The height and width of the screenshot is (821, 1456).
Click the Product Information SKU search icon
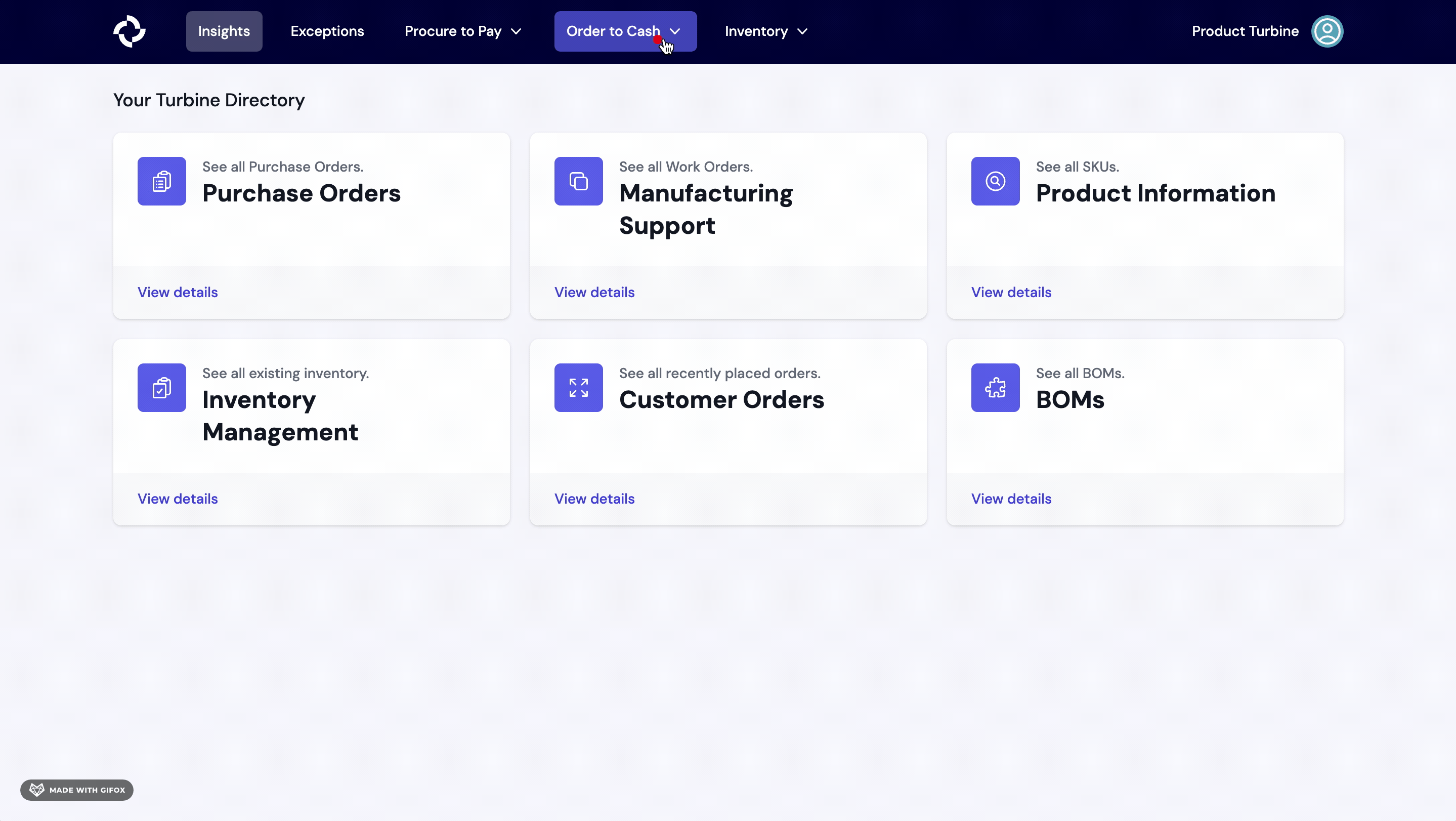coord(994,181)
